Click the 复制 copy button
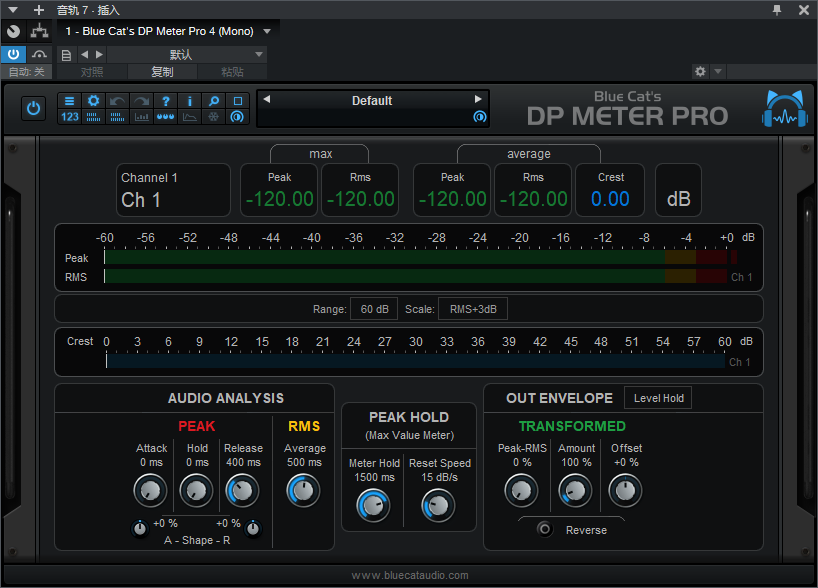 (162, 71)
